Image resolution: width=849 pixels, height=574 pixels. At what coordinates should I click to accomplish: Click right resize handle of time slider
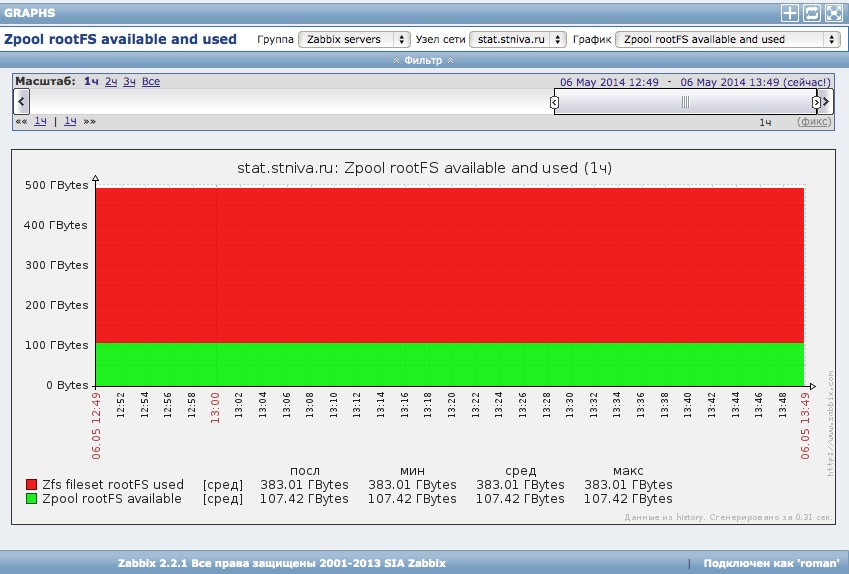coord(817,102)
